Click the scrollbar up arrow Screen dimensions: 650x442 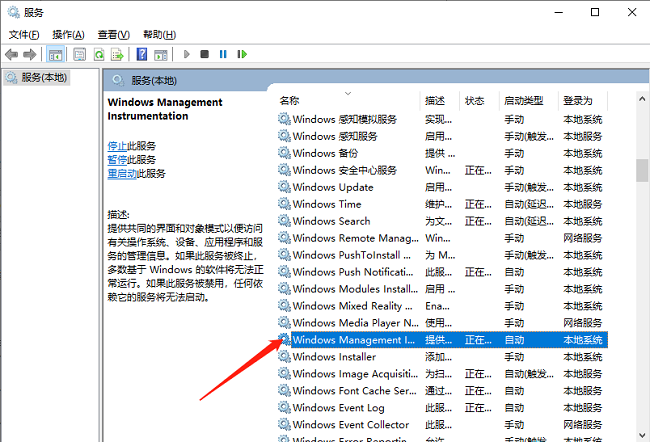click(642, 99)
